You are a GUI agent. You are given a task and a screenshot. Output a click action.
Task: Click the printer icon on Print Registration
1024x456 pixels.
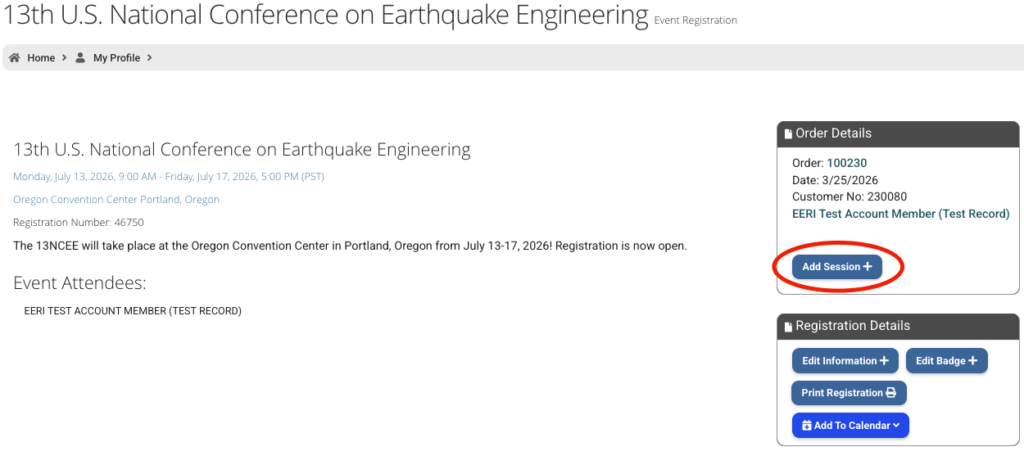click(x=891, y=393)
